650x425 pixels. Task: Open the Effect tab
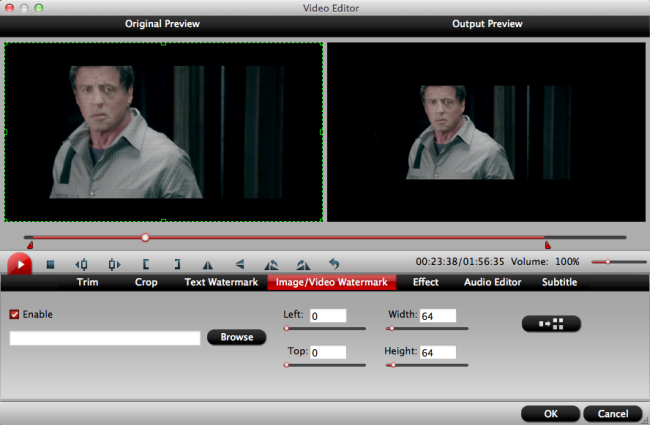(425, 282)
